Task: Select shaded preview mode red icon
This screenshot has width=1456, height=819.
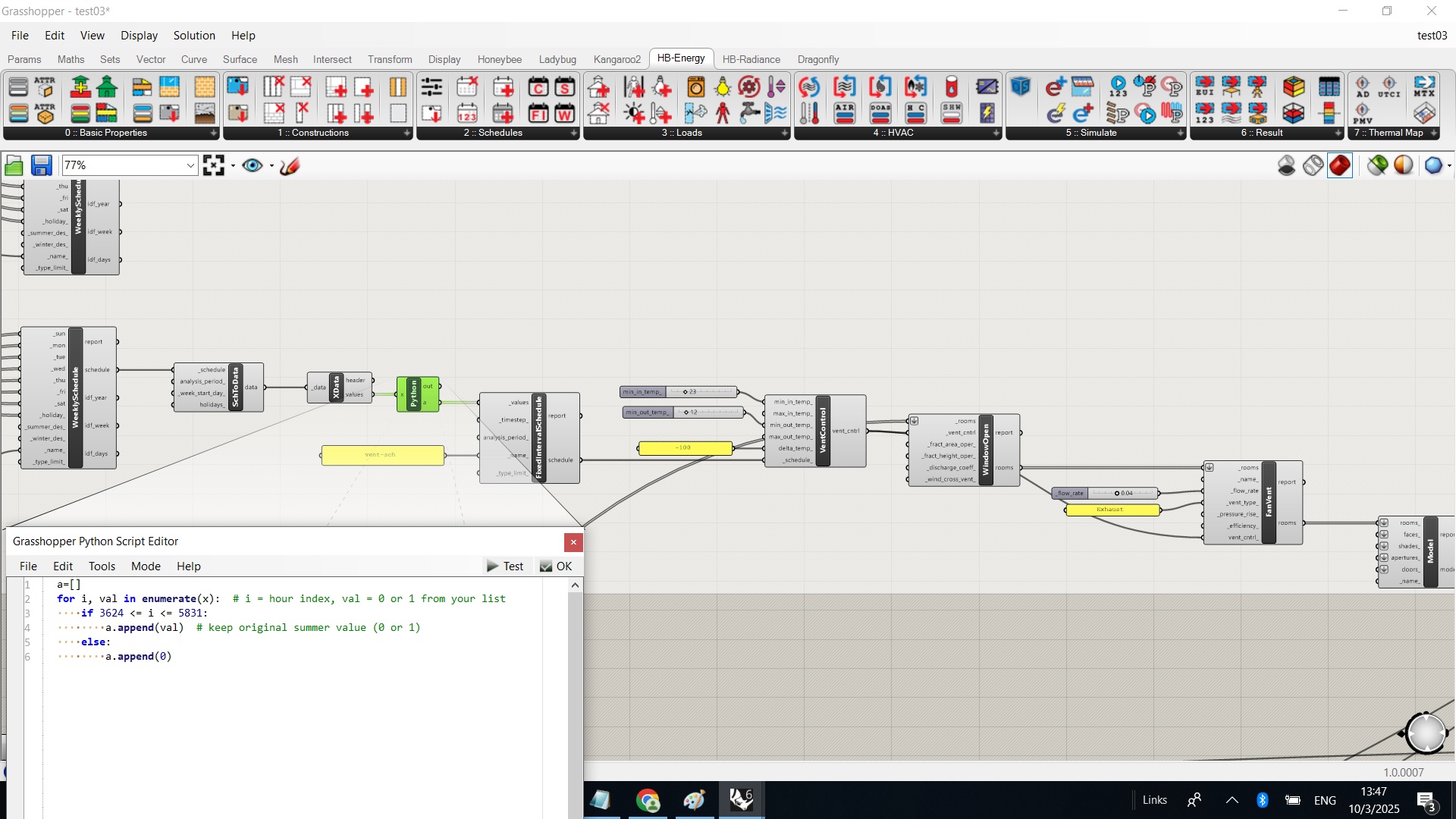Action: pyautogui.click(x=1340, y=165)
